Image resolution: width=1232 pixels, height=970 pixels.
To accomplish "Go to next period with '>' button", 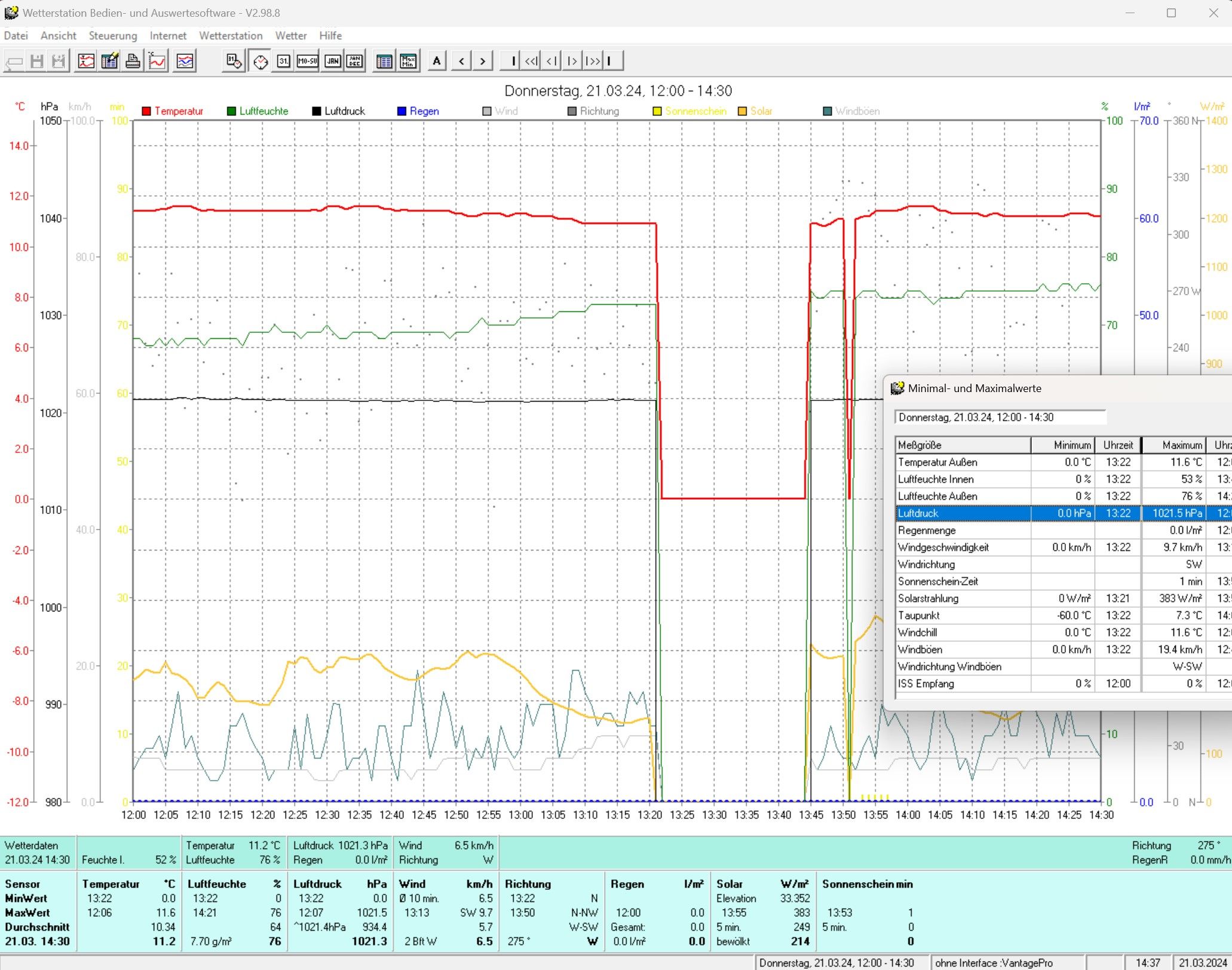I will tap(483, 61).
